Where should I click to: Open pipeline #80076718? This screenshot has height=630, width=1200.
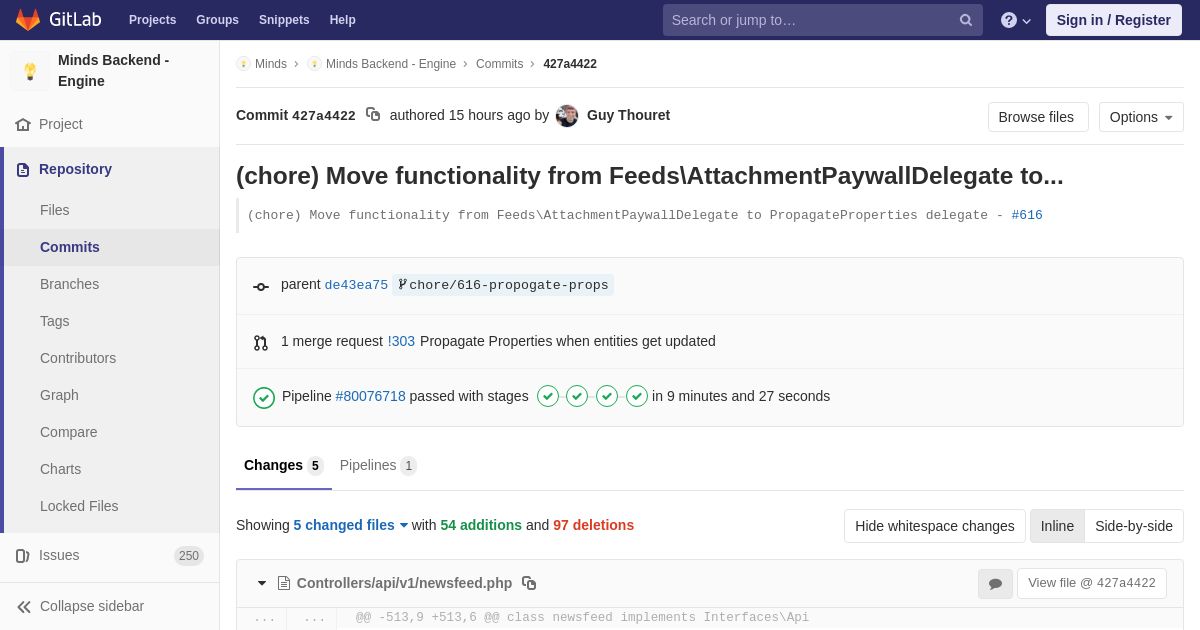tap(370, 396)
